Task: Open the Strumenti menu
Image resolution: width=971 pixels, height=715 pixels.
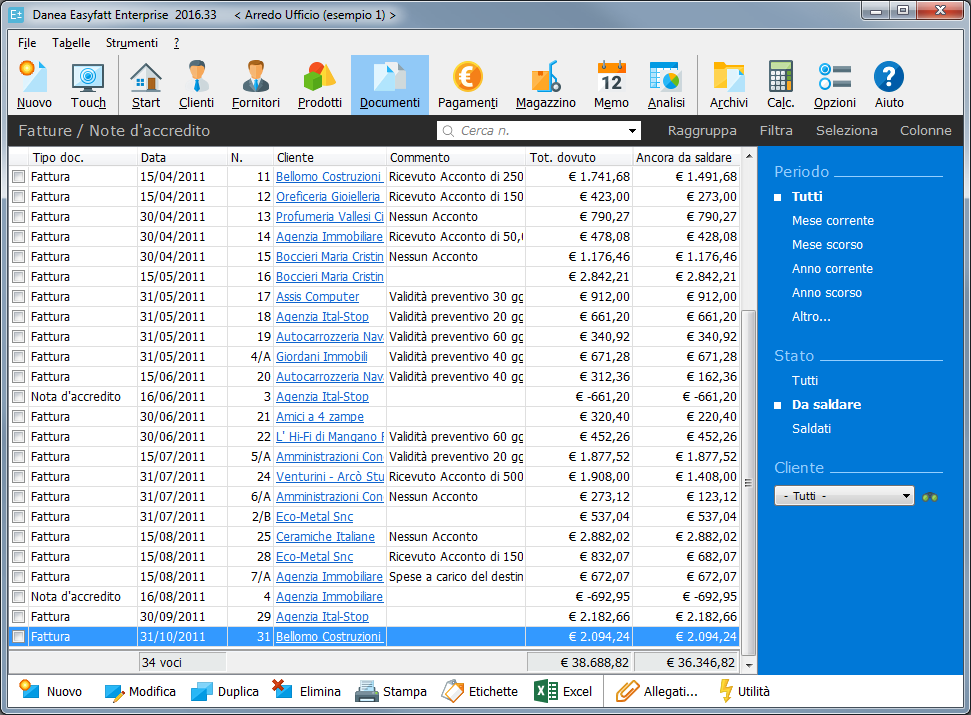Action: point(131,43)
